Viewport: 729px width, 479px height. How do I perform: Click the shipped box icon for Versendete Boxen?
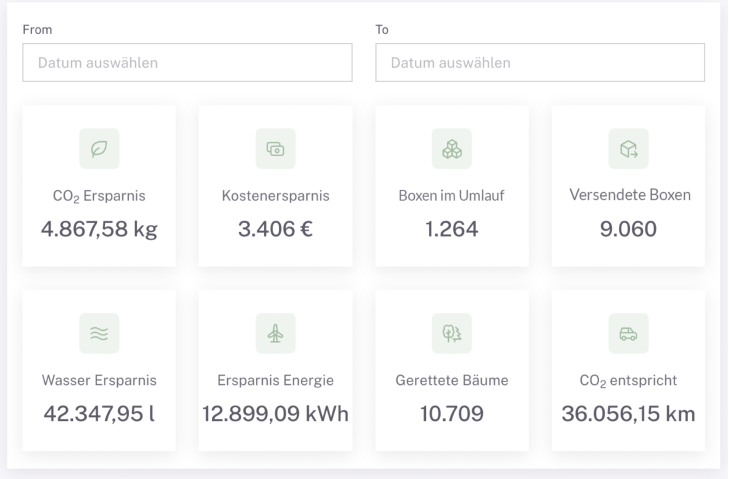[x=629, y=148]
